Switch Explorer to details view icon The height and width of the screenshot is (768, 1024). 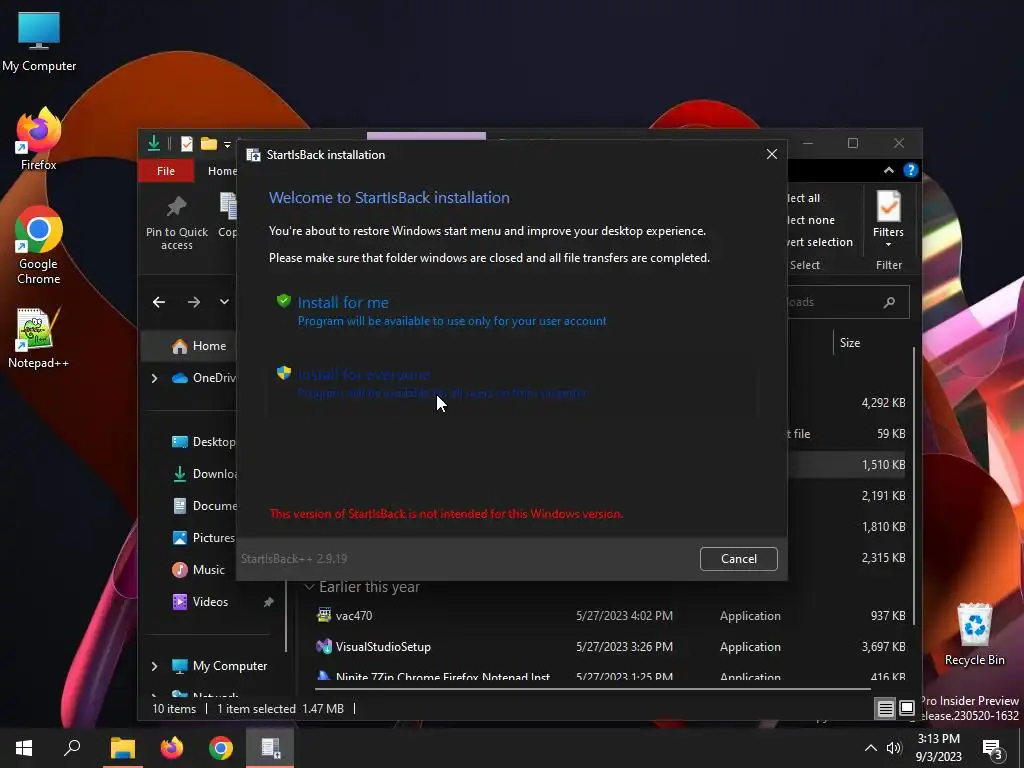(x=885, y=709)
